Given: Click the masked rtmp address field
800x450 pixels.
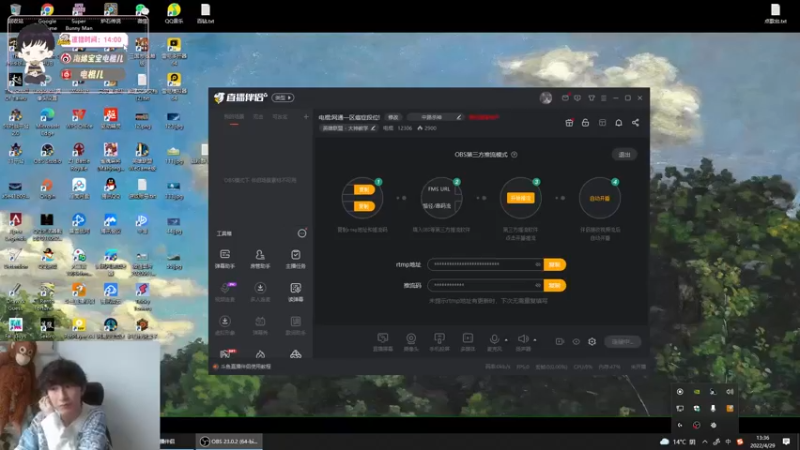Looking at the screenshot, I should (x=485, y=264).
